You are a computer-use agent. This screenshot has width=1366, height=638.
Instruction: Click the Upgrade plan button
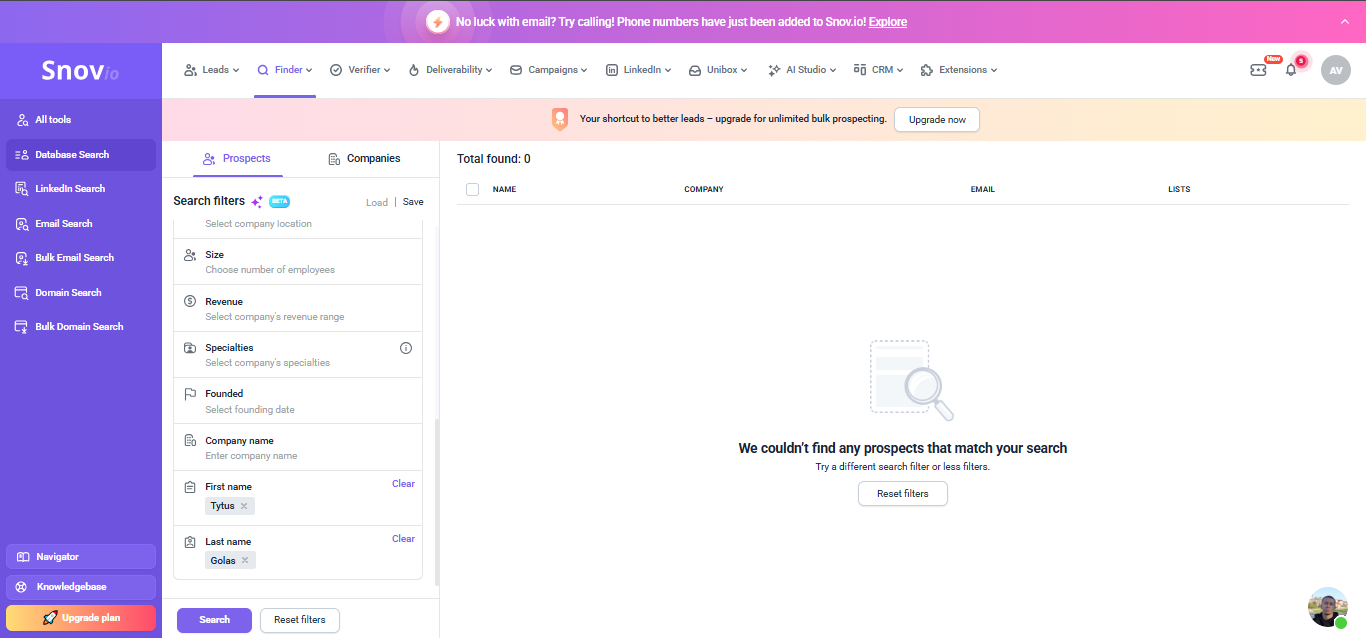pyautogui.click(x=81, y=618)
